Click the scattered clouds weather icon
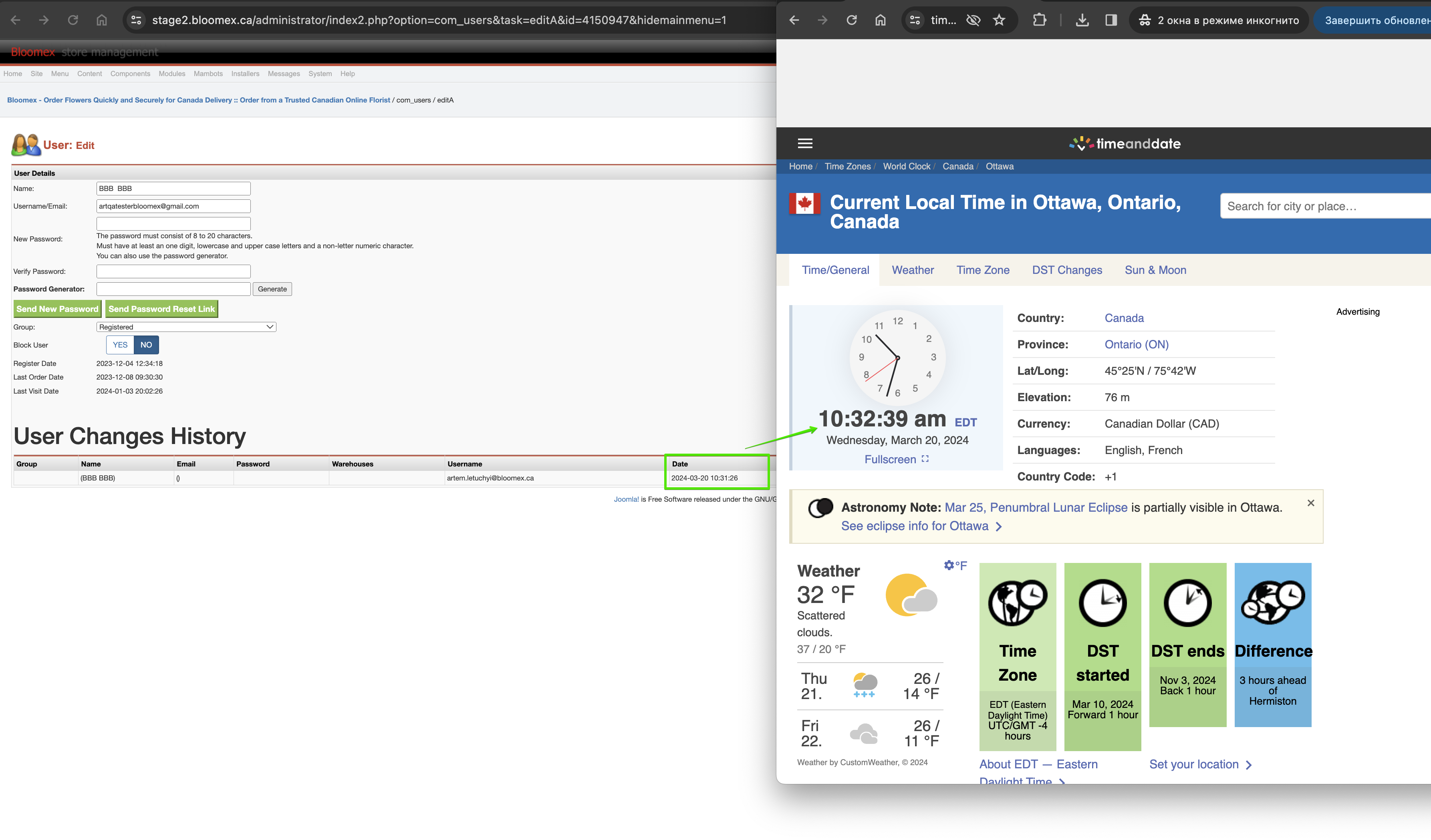The width and height of the screenshot is (1431, 840). click(911, 595)
